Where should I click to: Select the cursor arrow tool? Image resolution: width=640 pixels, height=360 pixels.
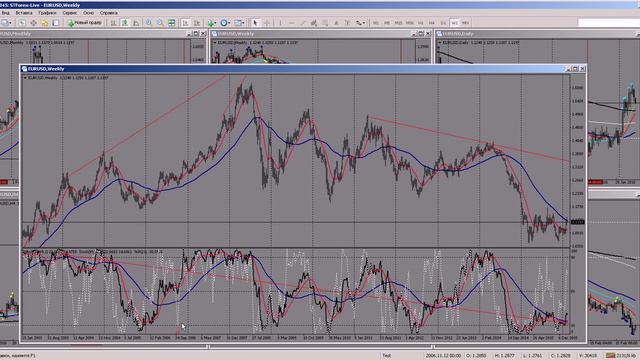click(x=255, y=23)
